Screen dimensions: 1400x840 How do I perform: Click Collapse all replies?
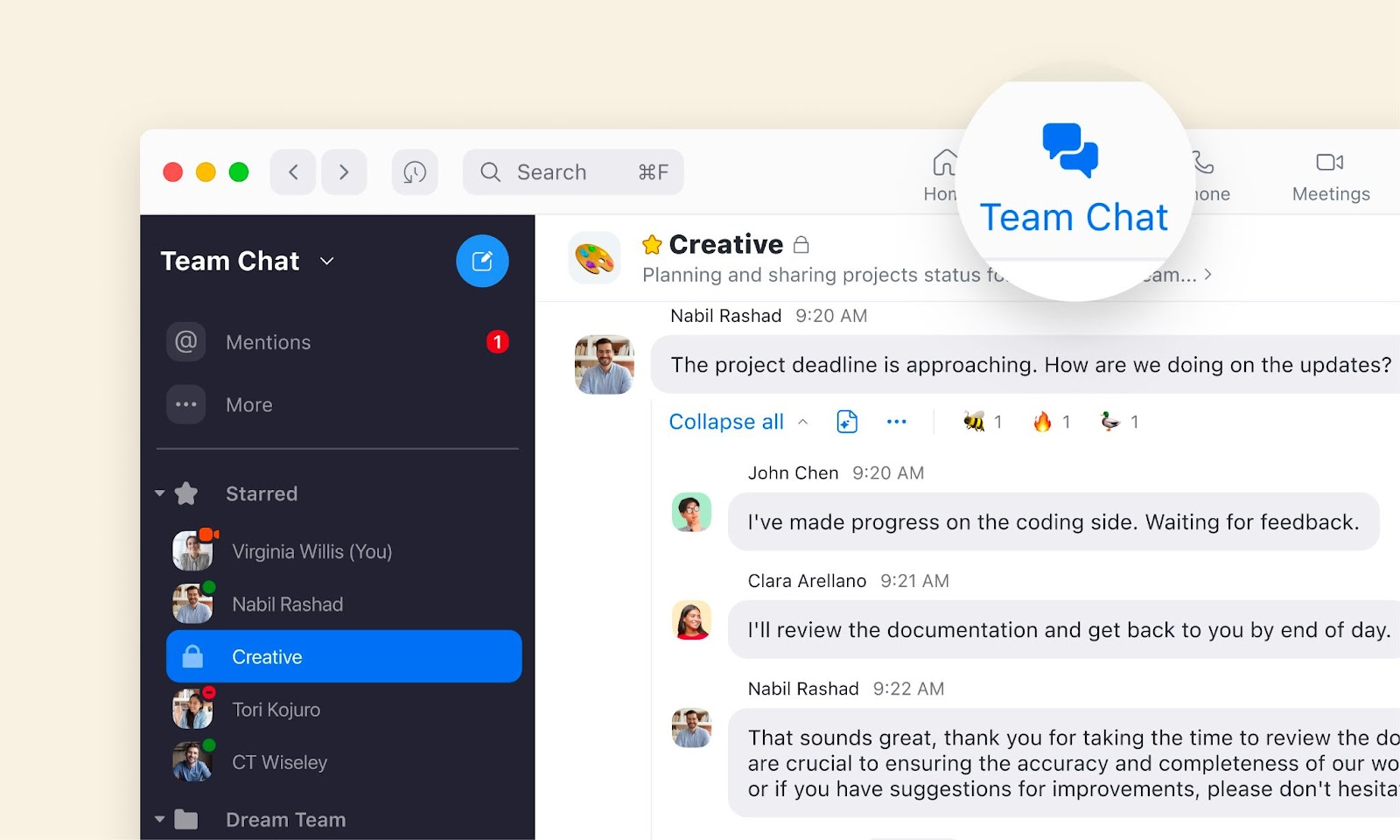[726, 422]
